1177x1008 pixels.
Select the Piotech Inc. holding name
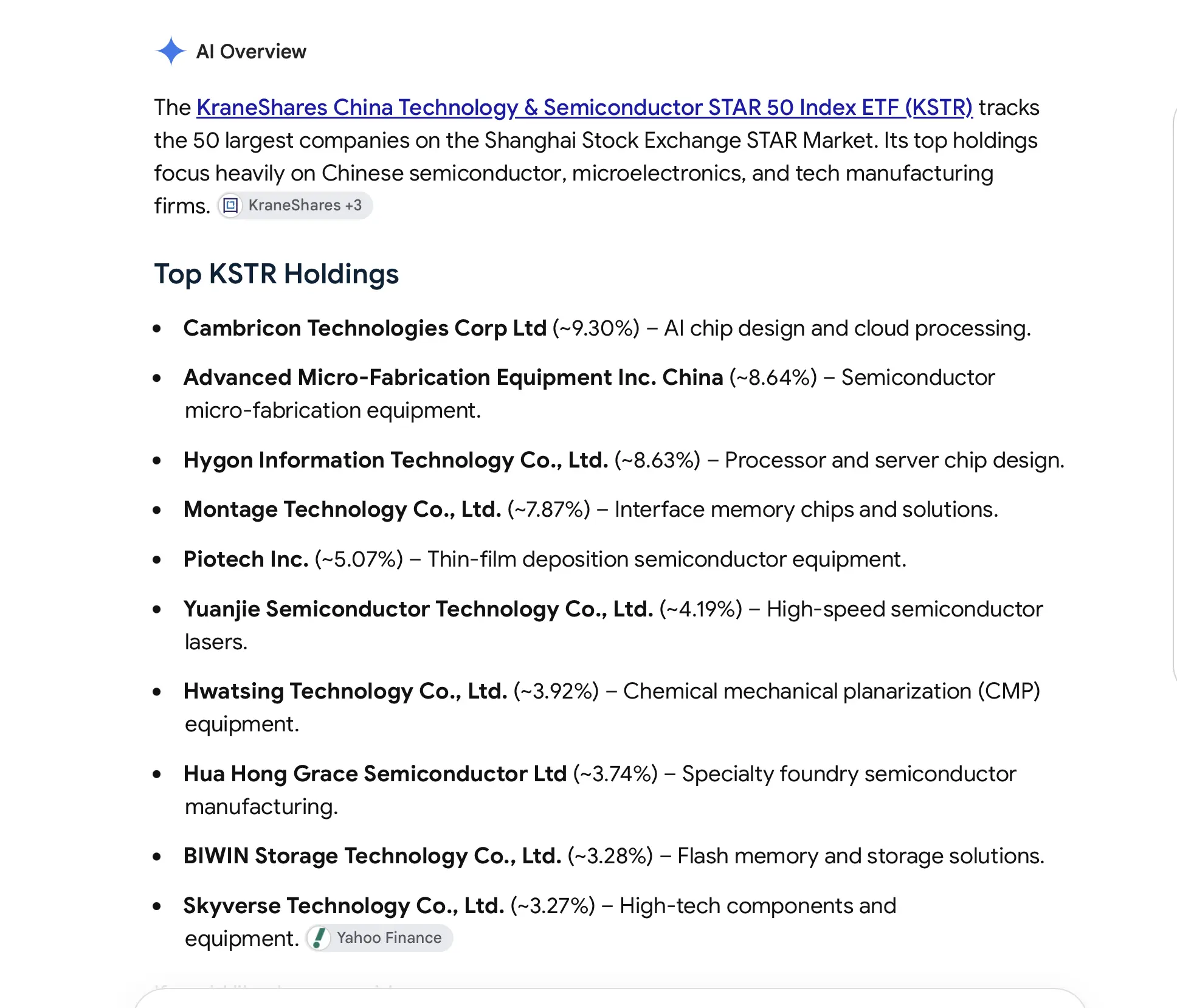pos(246,559)
